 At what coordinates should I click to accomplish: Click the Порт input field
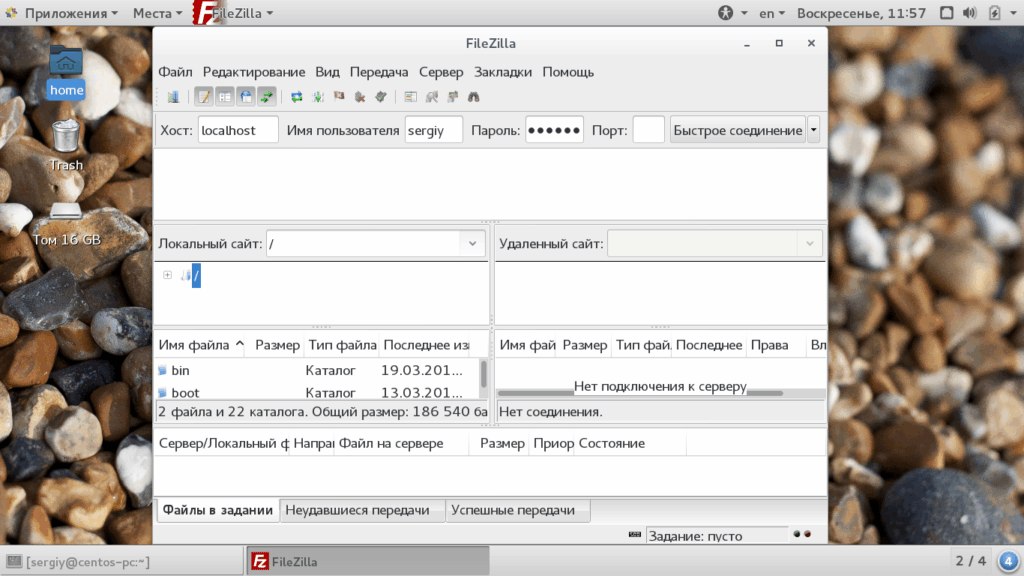pyautogui.click(x=648, y=130)
